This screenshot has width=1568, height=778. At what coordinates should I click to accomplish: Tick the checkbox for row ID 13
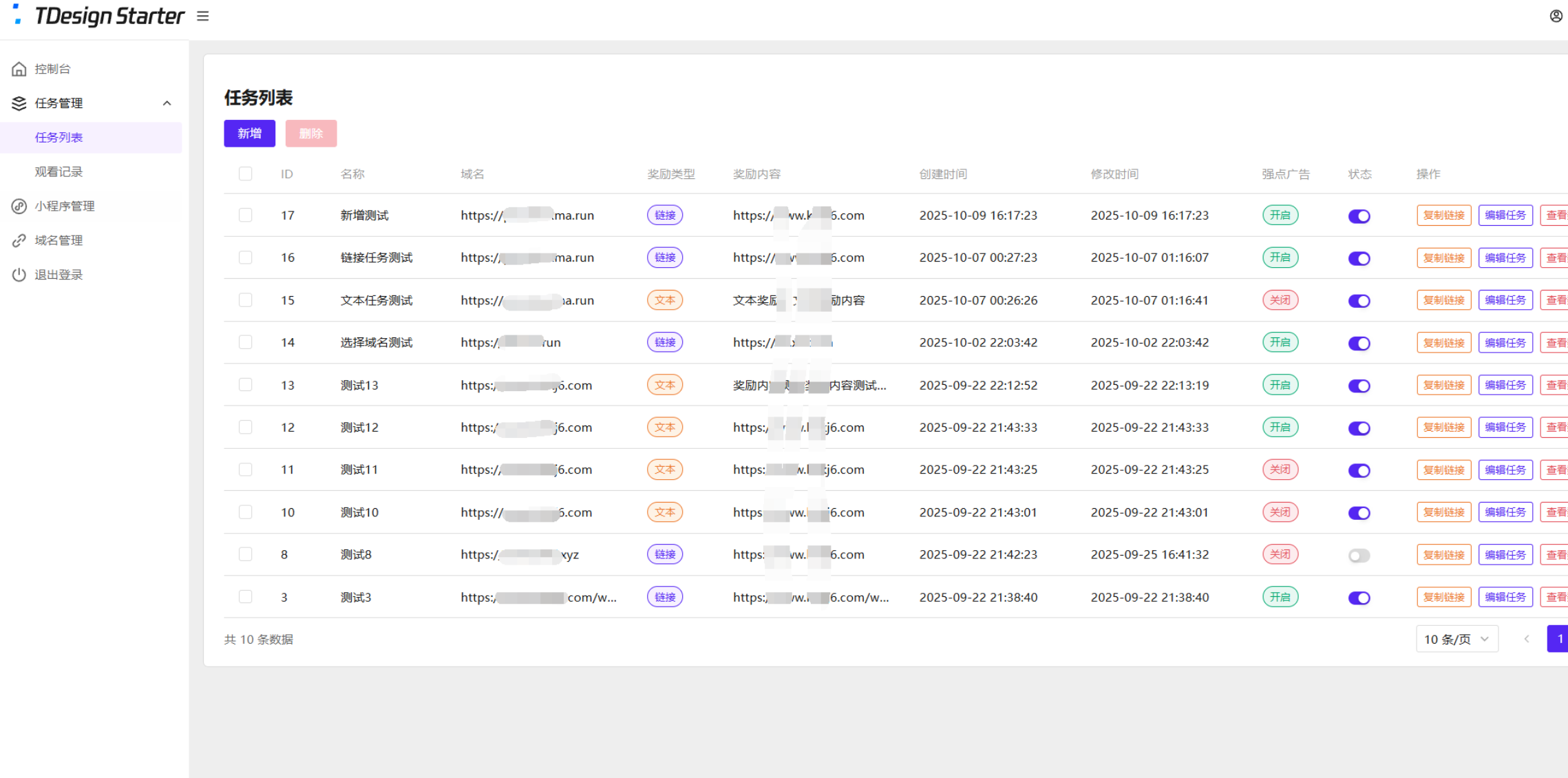coord(246,385)
